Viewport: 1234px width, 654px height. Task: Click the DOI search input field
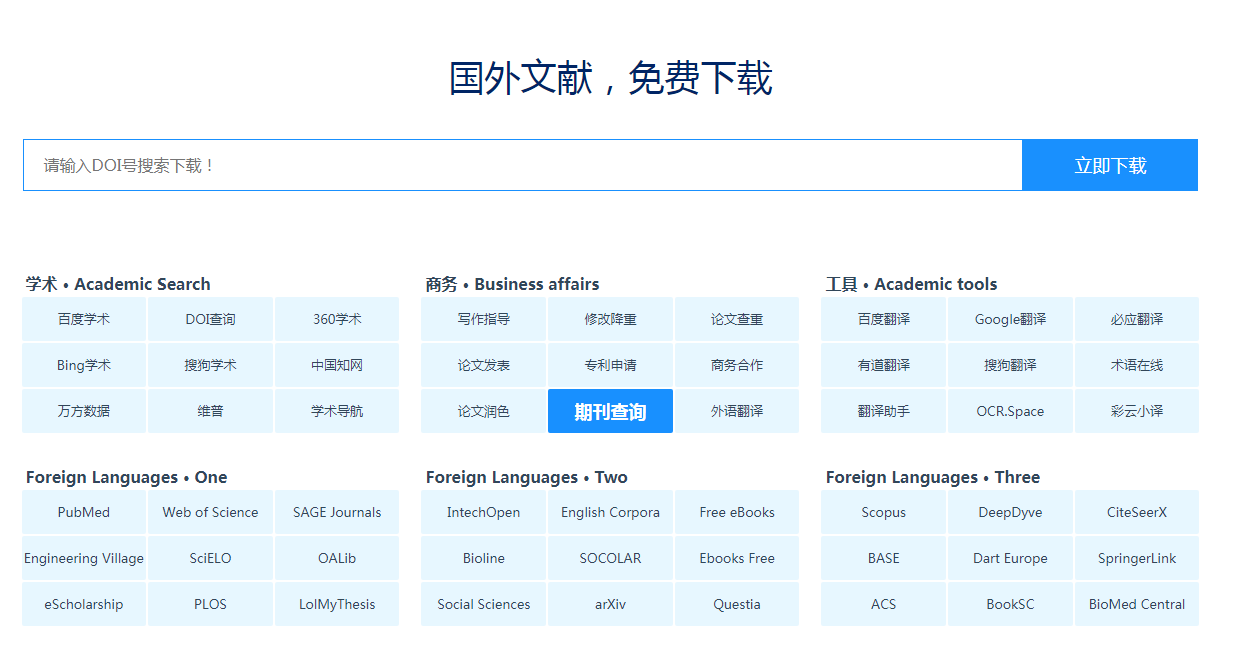522,165
